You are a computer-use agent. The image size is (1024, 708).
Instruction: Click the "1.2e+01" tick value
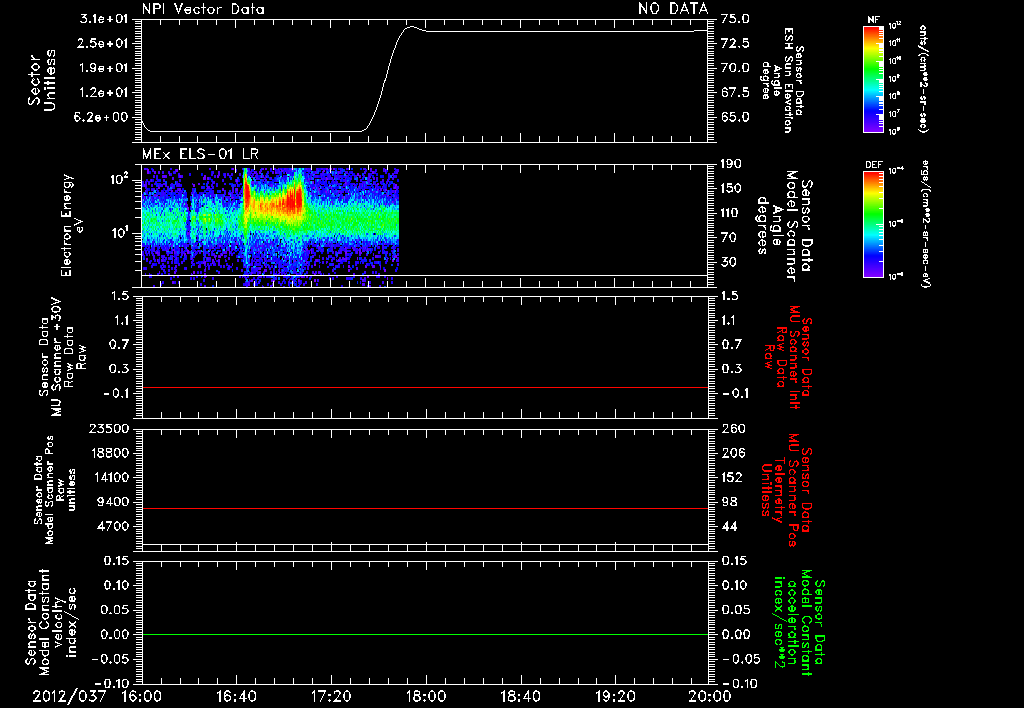(104, 93)
